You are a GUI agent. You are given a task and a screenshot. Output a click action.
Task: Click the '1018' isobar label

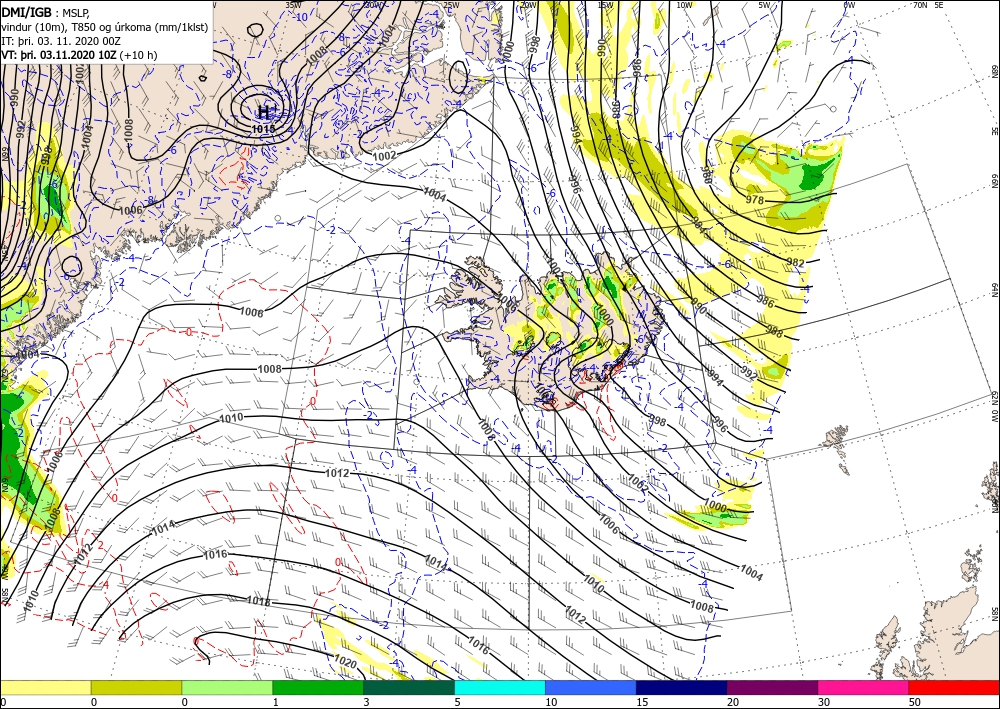point(258,601)
